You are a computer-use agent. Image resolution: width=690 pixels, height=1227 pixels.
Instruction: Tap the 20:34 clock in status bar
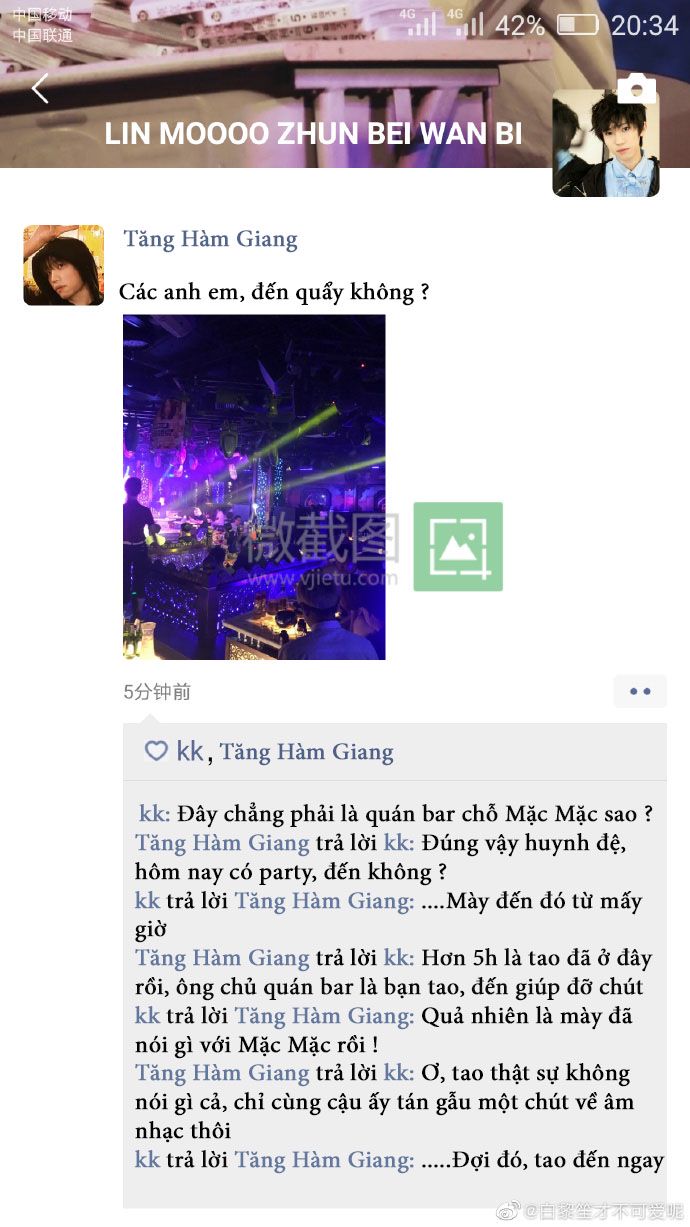[645, 25]
